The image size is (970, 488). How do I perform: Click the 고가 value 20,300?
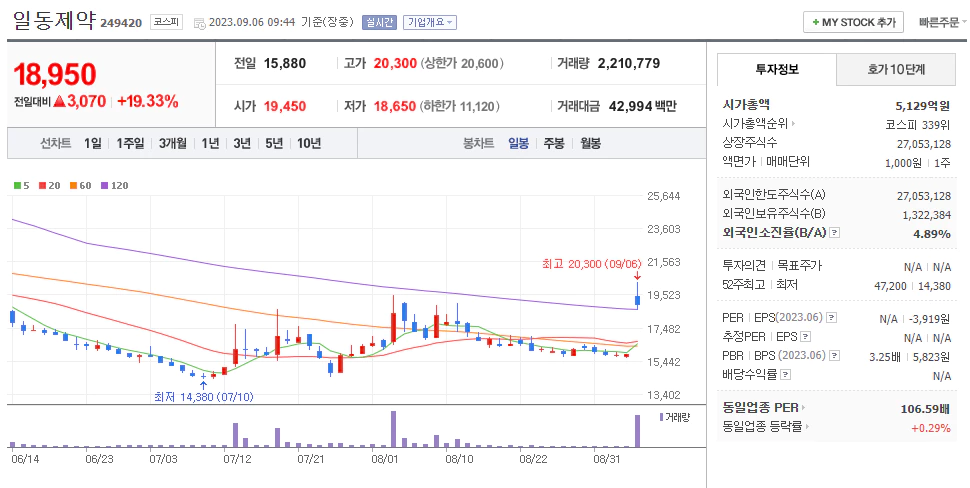(395, 63)
